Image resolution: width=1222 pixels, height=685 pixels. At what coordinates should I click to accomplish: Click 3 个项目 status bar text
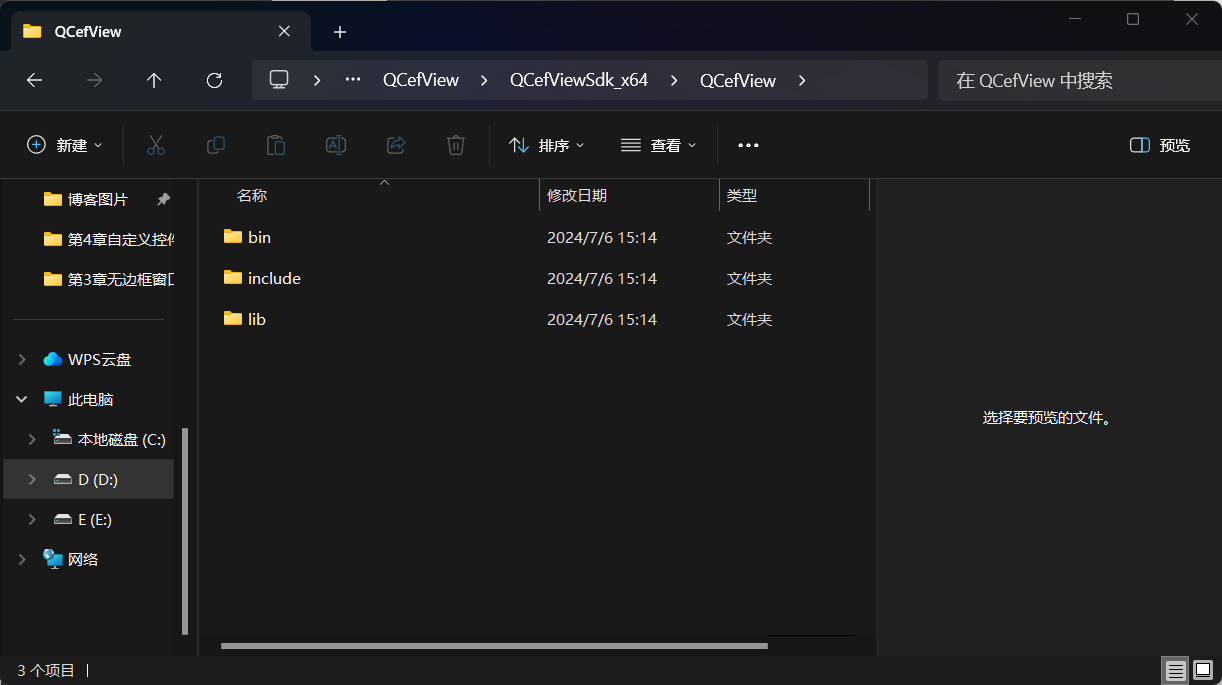(x=46, y=670)
